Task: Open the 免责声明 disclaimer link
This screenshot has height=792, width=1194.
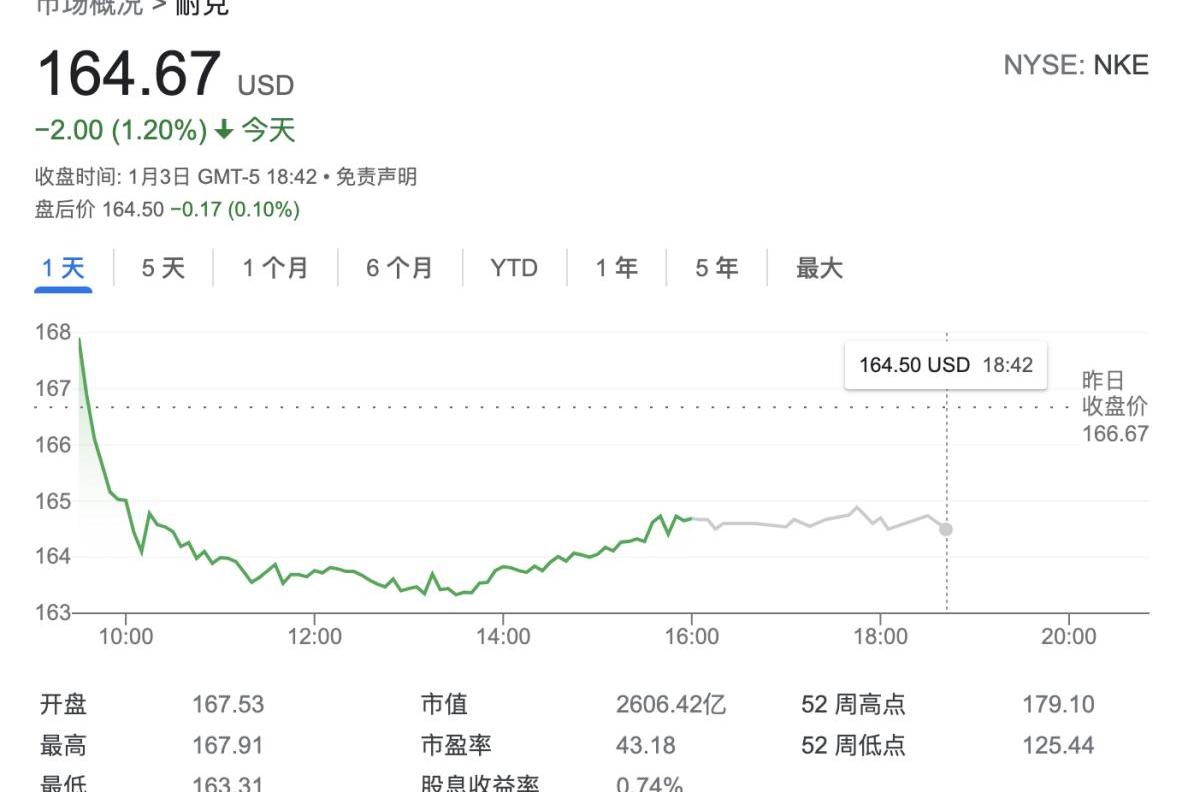Action: [x=376, y=177]
